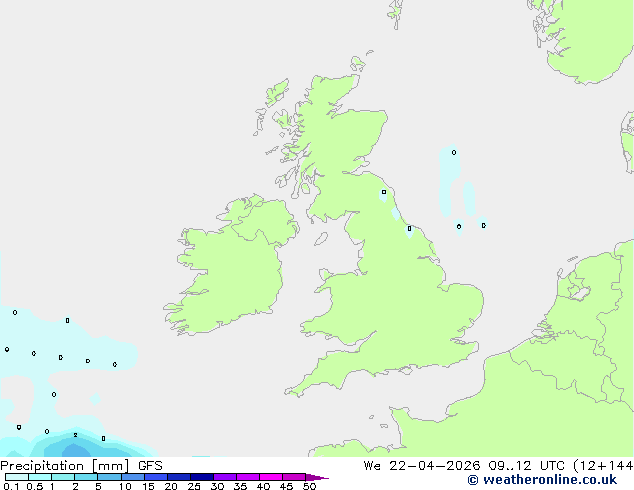Click the 'Precipitation [mm]' title text
The height and width of the screenshot is (490, 634).
(x=65, y=466)
